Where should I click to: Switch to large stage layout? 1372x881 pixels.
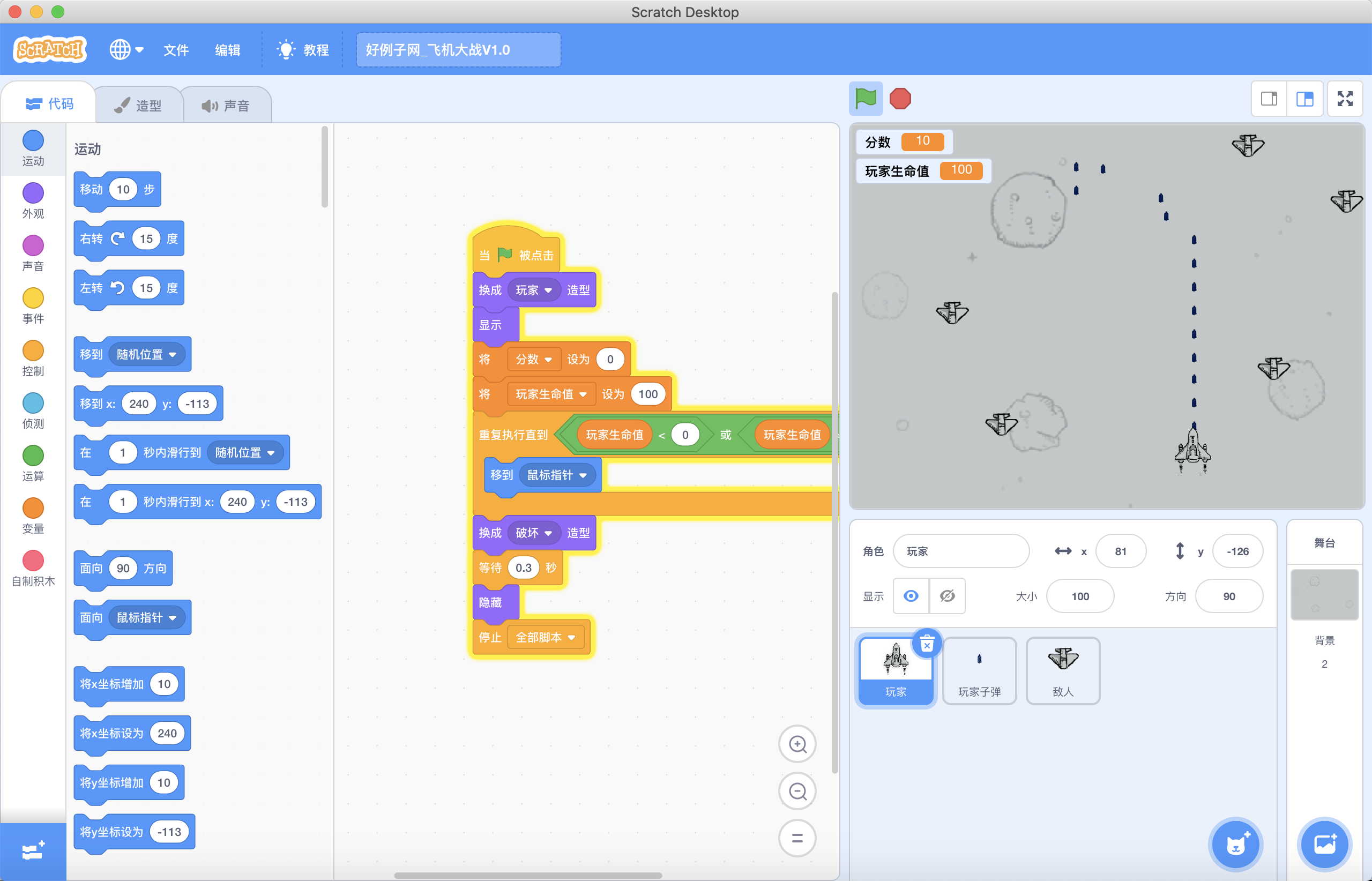pyautogui.click(x=1304, y=99)
